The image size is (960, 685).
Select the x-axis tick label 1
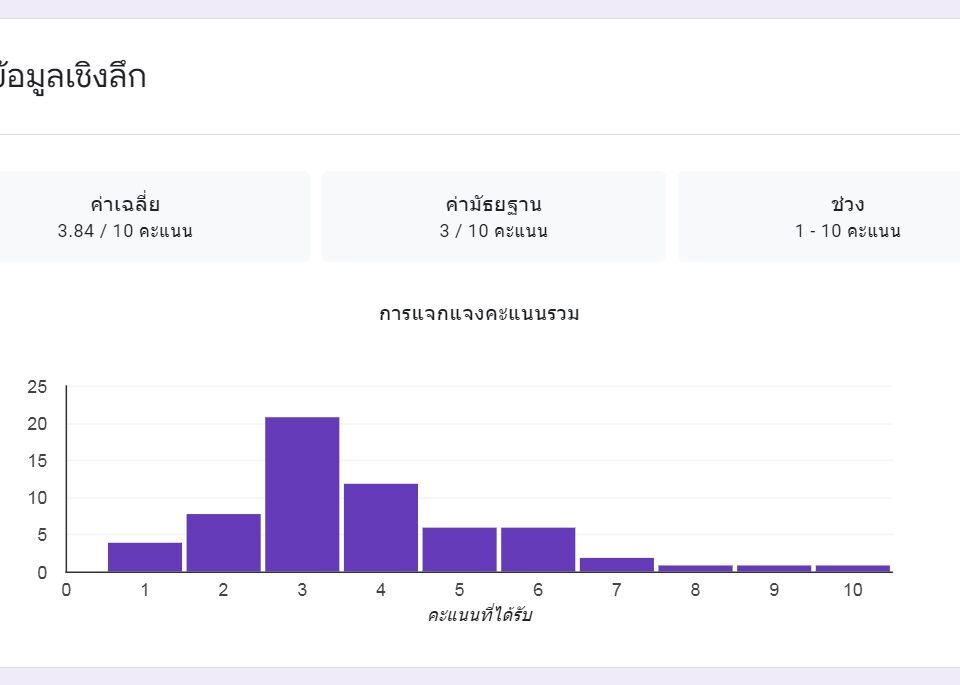(145, 590)
